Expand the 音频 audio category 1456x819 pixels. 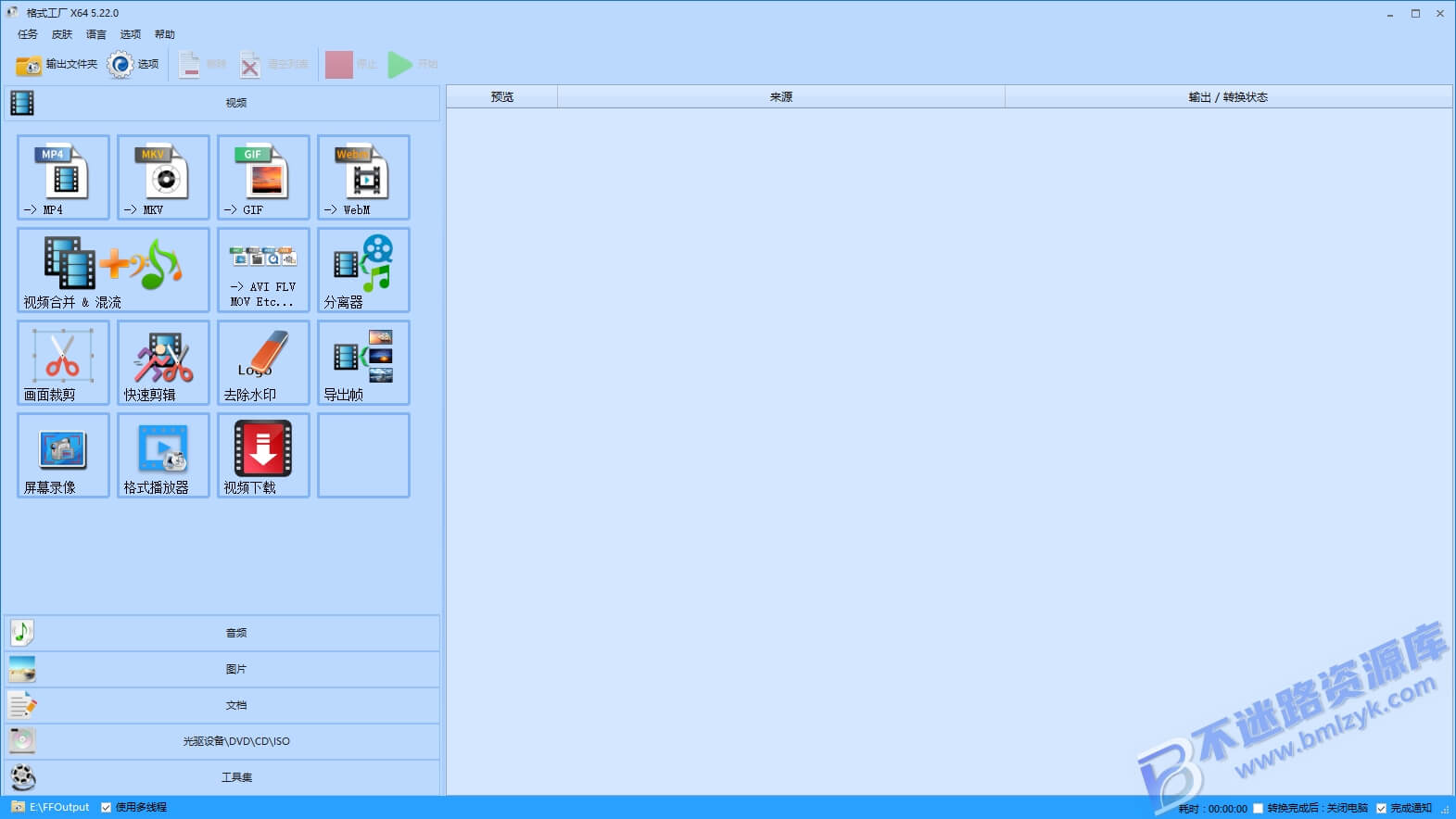tap(222, 633)
